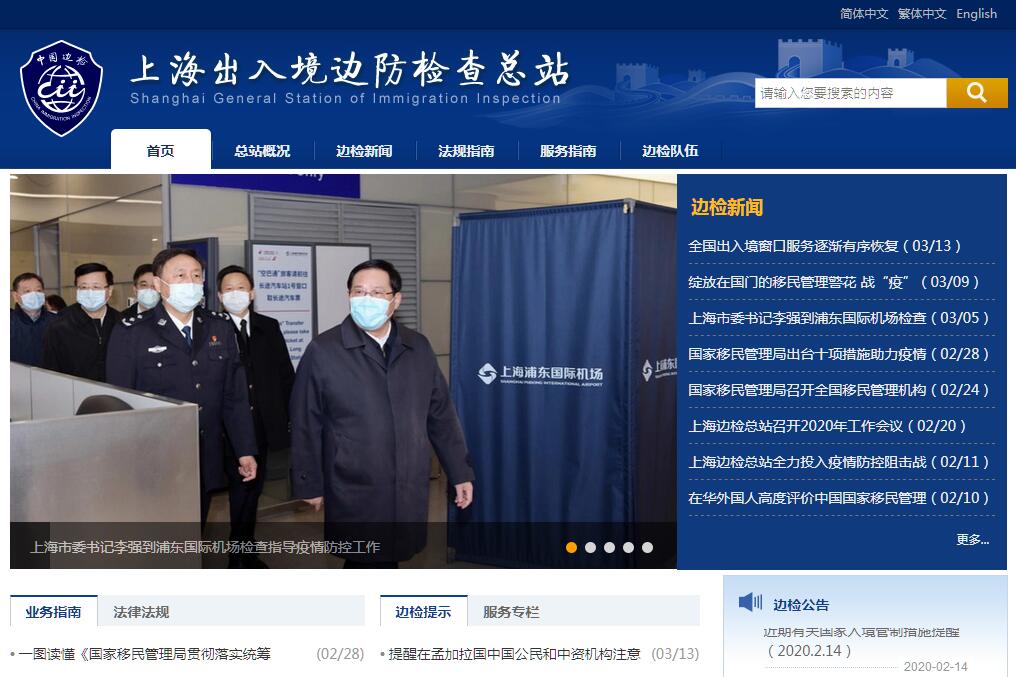The height and width of the screenshot is (677, 1016).
Task: Switch language to English
Action: click(976, 14)
